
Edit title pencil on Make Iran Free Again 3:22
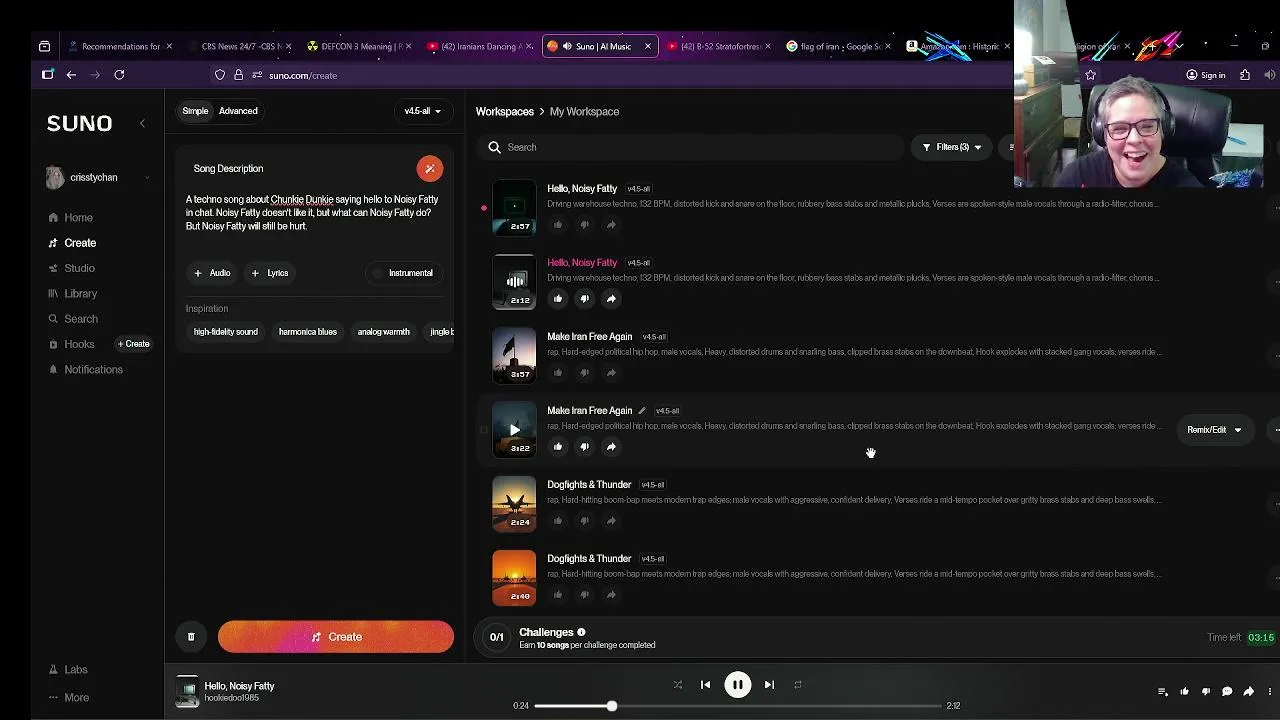[x=642, y=411]
